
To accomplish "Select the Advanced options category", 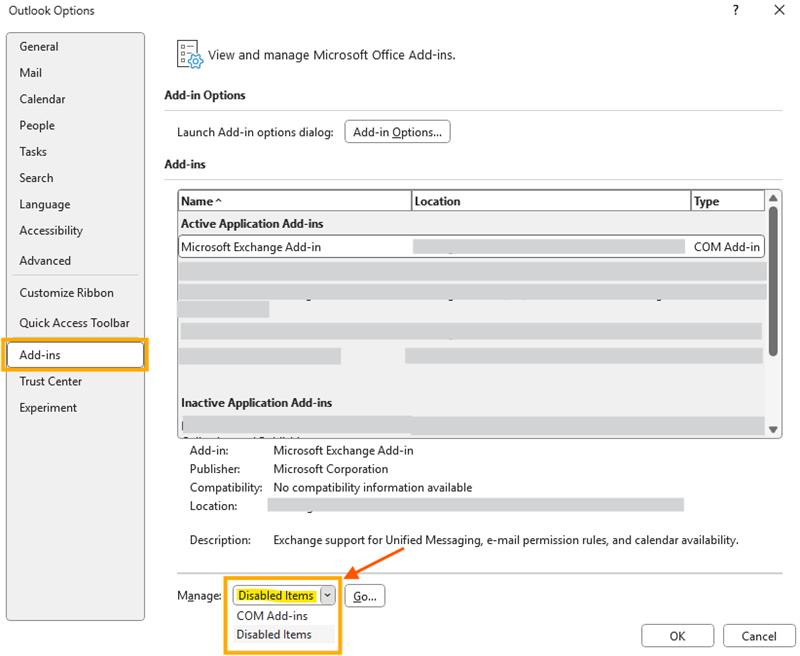I will click(45, 261).
